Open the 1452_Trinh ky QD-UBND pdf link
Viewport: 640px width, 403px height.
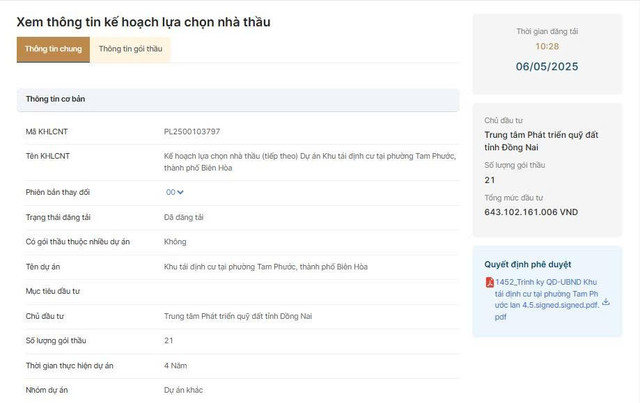[547, 299]
